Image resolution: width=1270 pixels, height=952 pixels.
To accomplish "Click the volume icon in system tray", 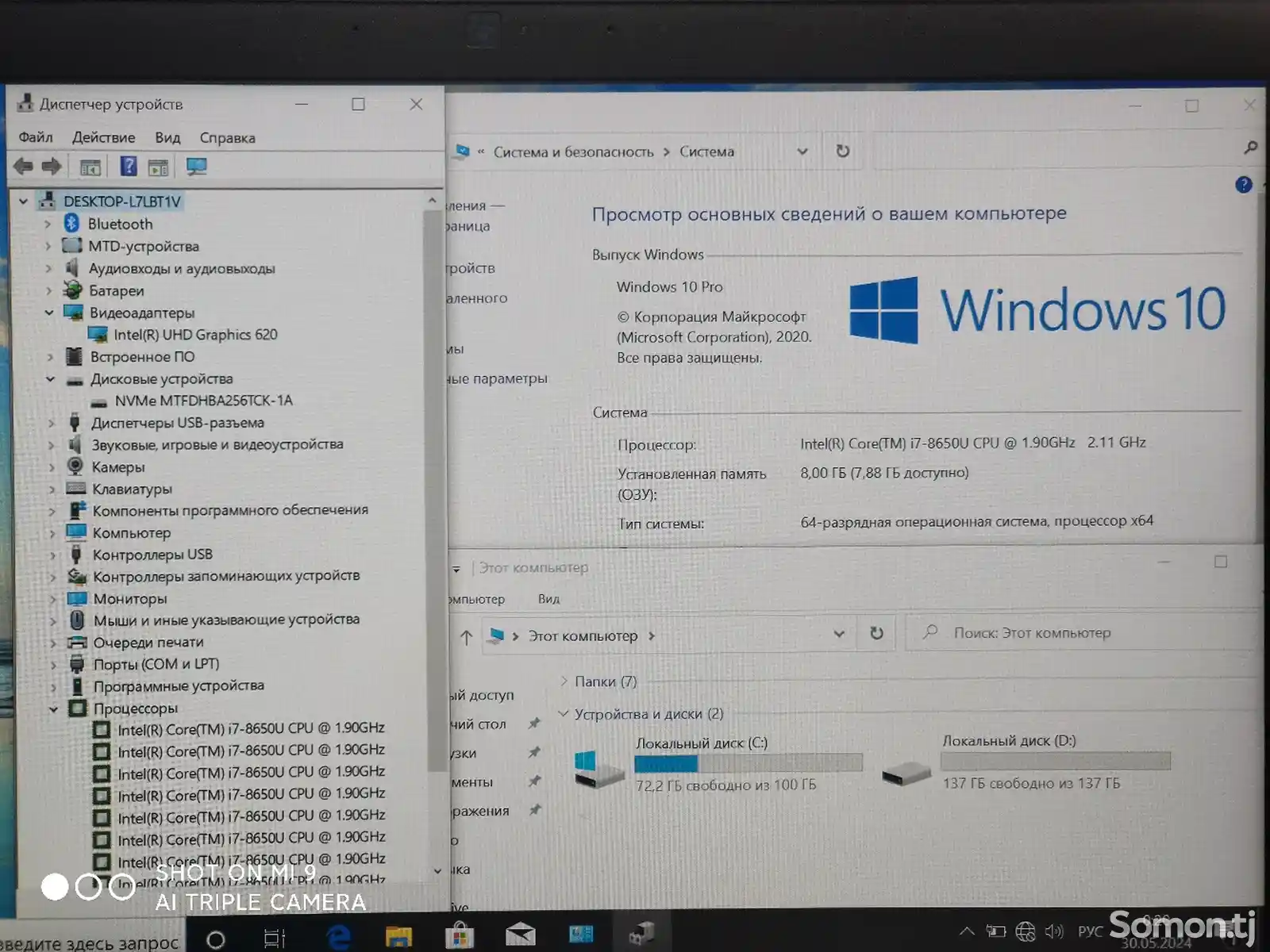I will click(x=1054, y=931).
